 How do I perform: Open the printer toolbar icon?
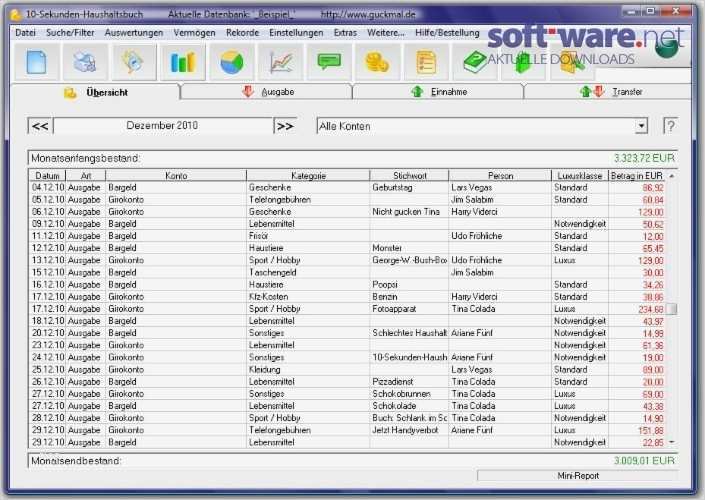[x=85, y=62]
